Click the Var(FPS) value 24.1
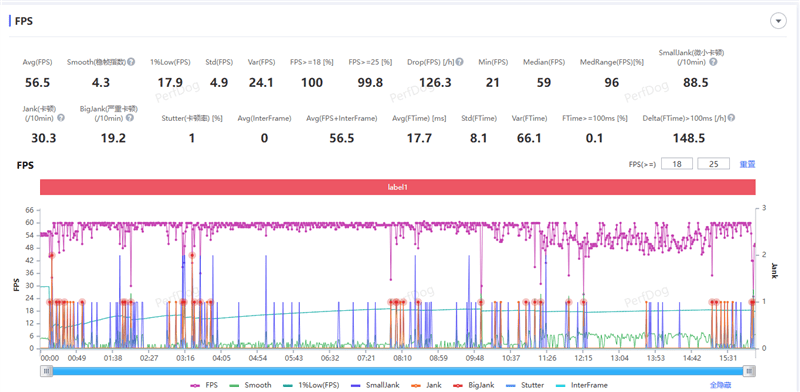Viewport: 800px width, 392px height. click(x=261, y=83)
